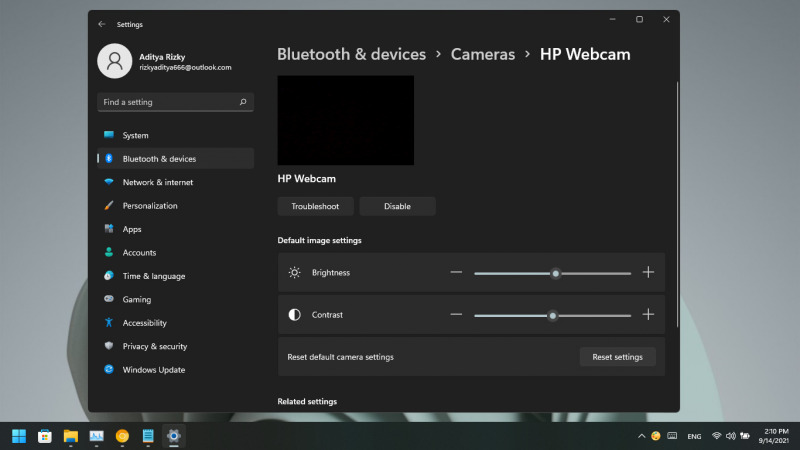Viewport: 800px width, 450px height.
Task: Click Cameras breadcrumb link
Action: (483, 54)
